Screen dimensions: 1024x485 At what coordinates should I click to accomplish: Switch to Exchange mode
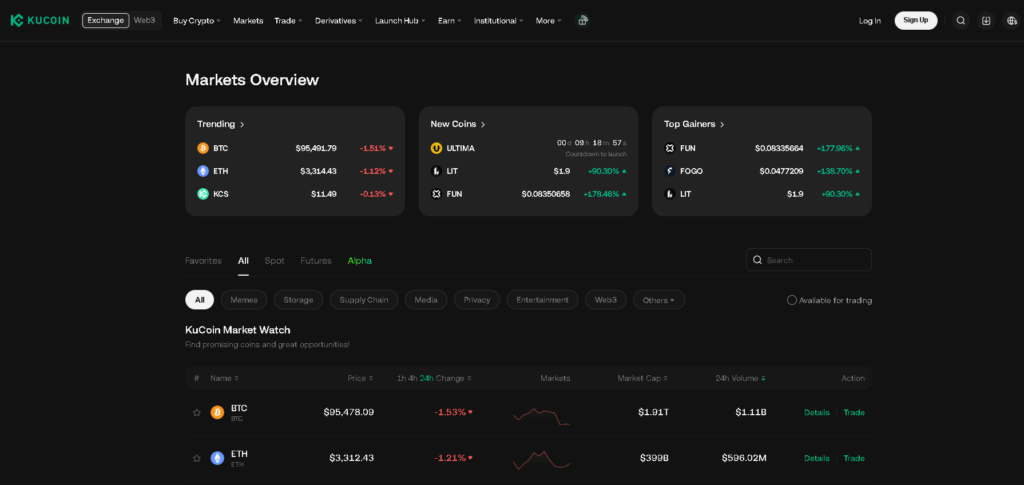click(x=105, y=20)
